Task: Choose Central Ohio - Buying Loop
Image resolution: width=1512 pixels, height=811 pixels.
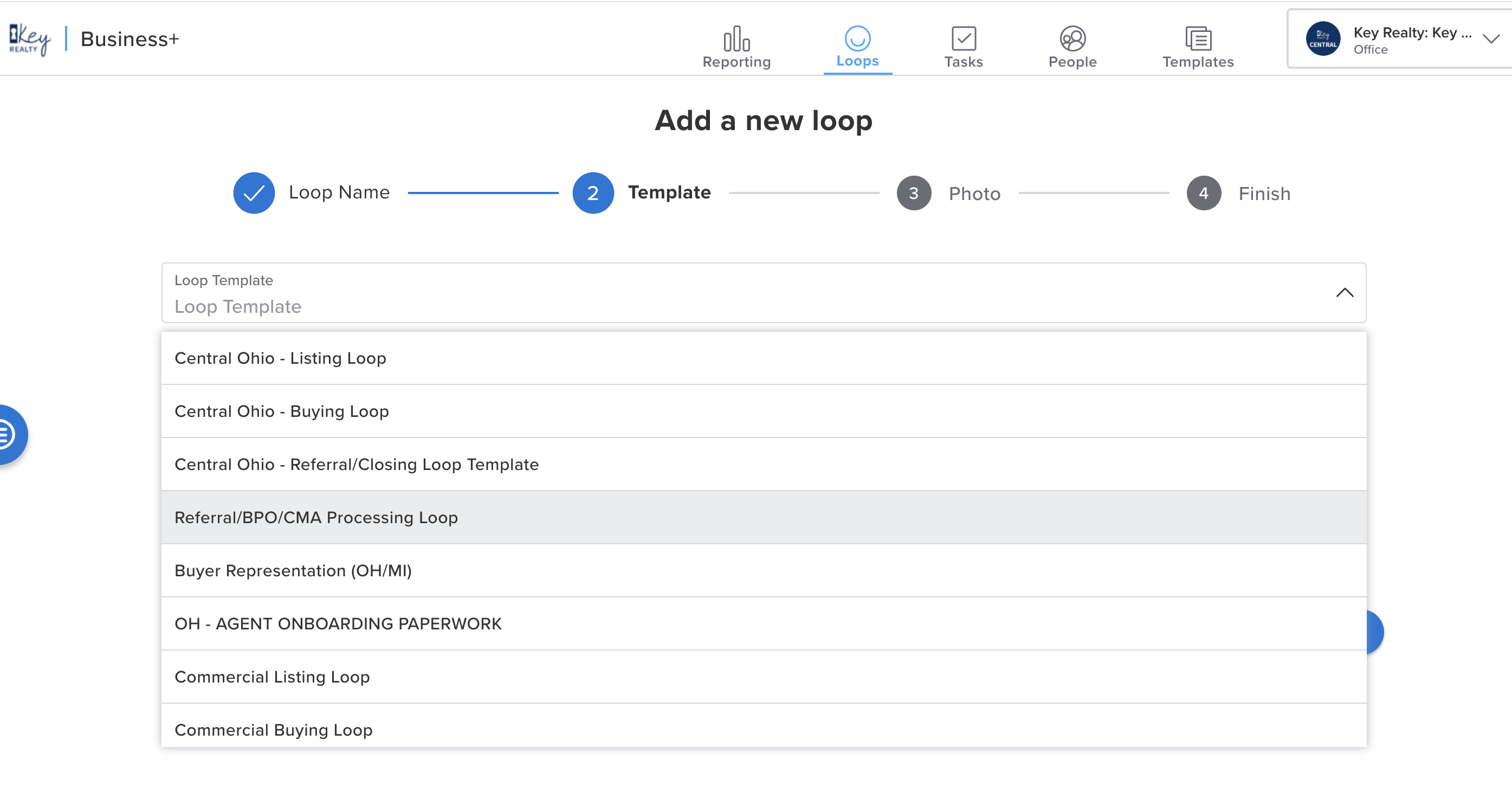Action: 764,411
